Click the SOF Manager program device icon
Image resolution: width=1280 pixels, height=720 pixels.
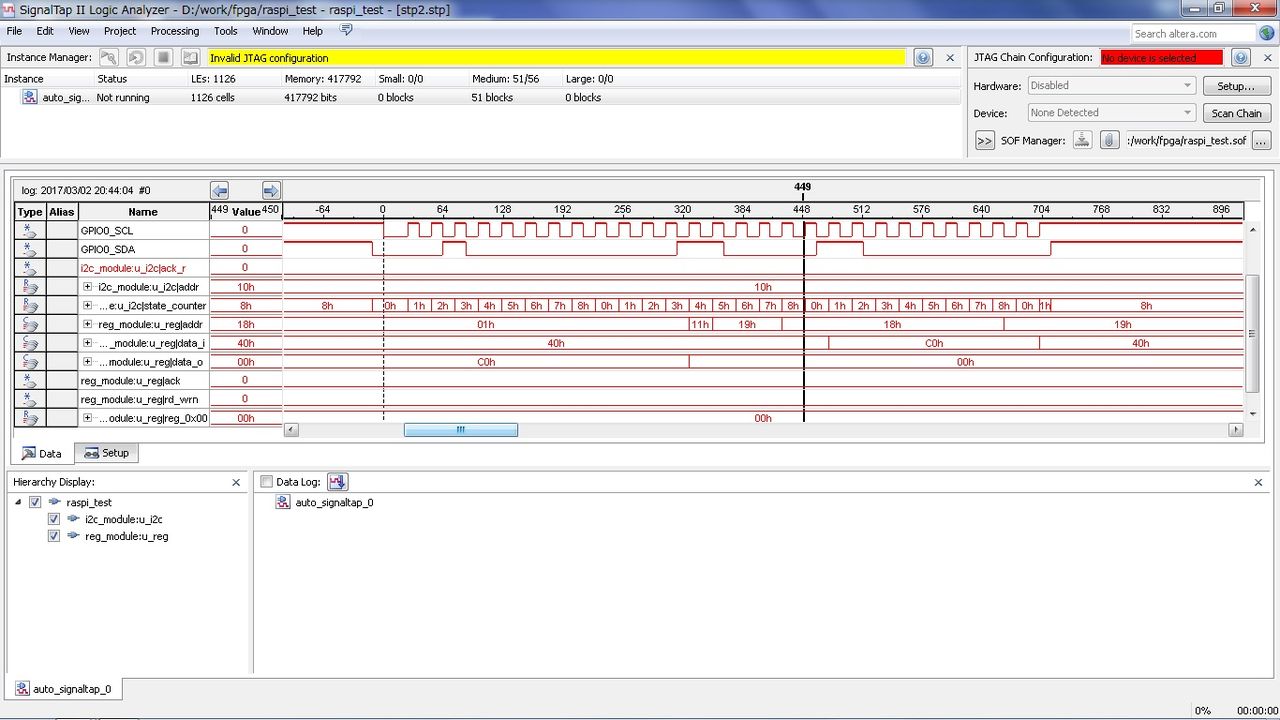click(x=1082, y=141)
